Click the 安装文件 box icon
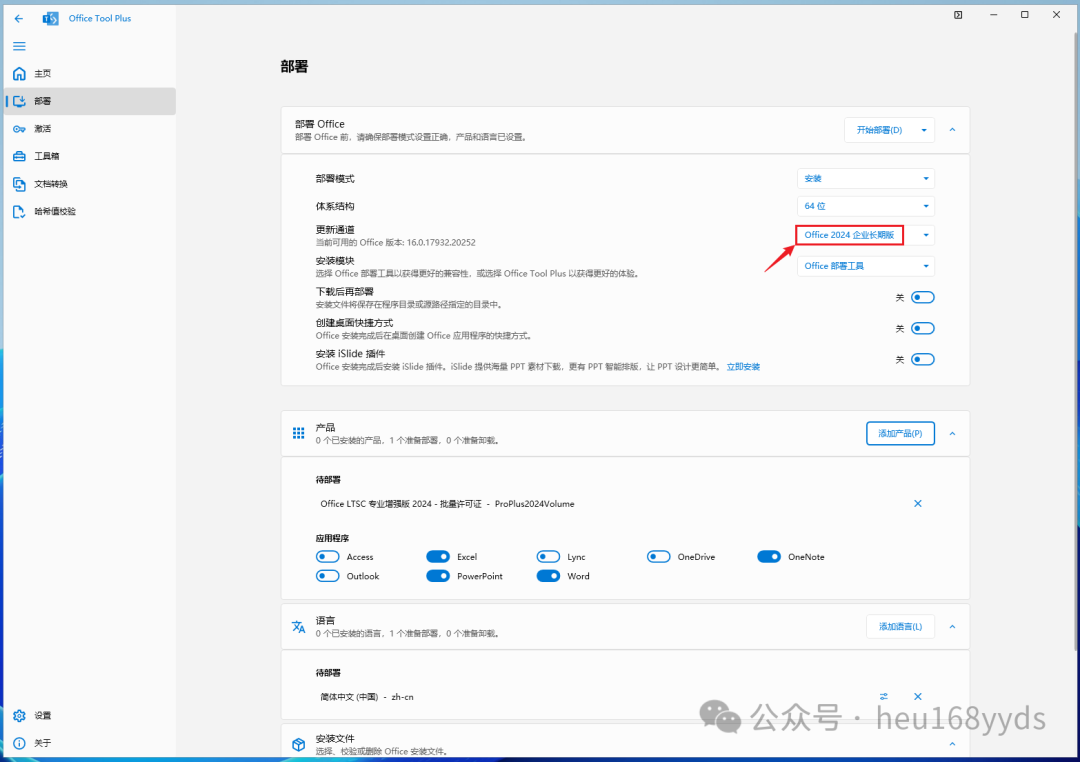The width and height of the screenshot is (1080, 762). 298,744
